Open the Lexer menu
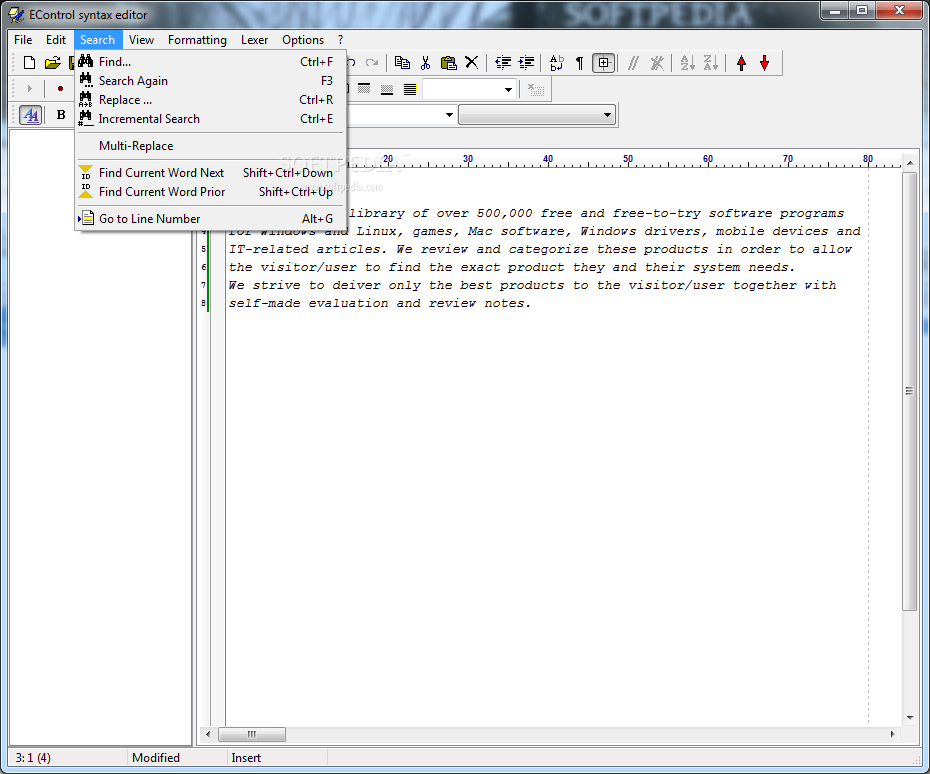 pos(254,40)
